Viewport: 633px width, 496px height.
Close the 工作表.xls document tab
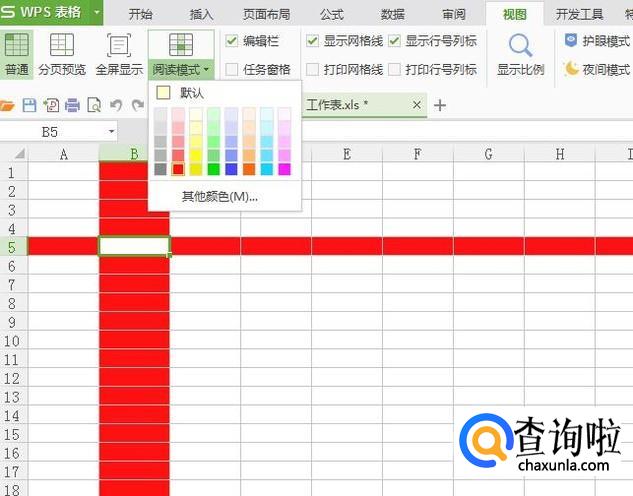(x=417, y=105)
